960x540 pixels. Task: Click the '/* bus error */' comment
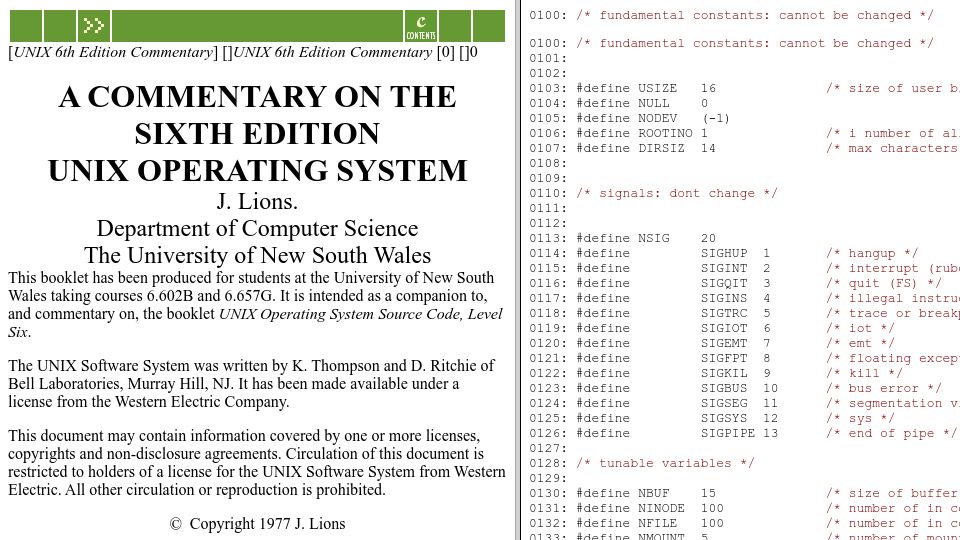[x=883, y=388]
